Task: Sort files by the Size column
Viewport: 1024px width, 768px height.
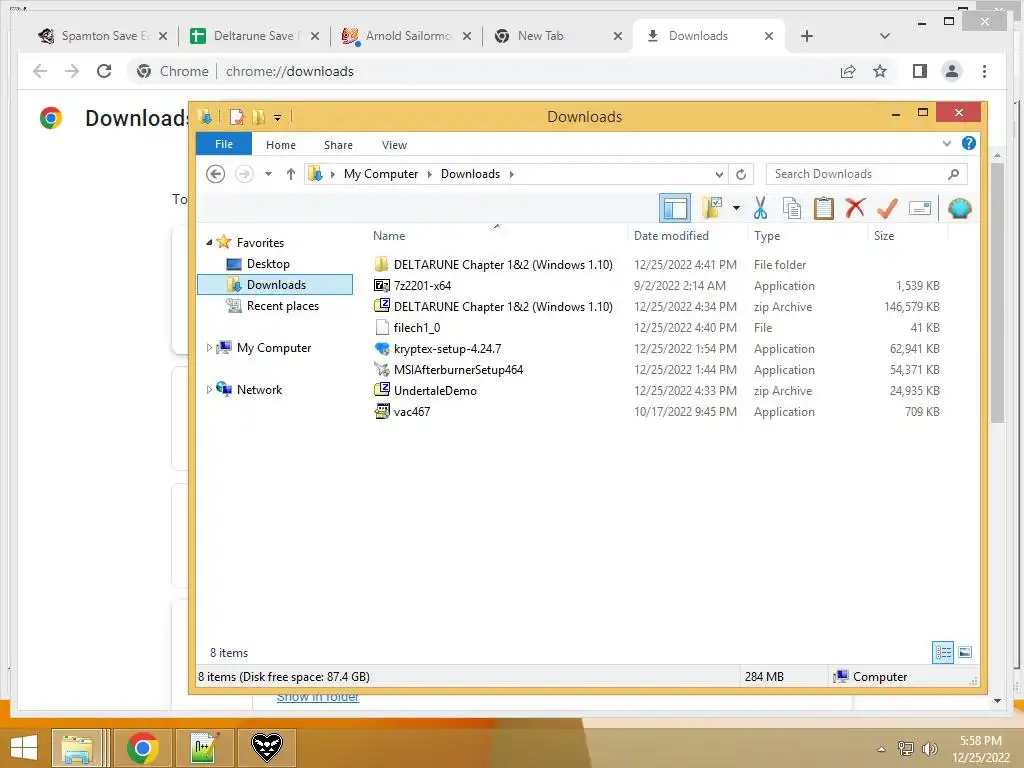Action: coord(884,236)
